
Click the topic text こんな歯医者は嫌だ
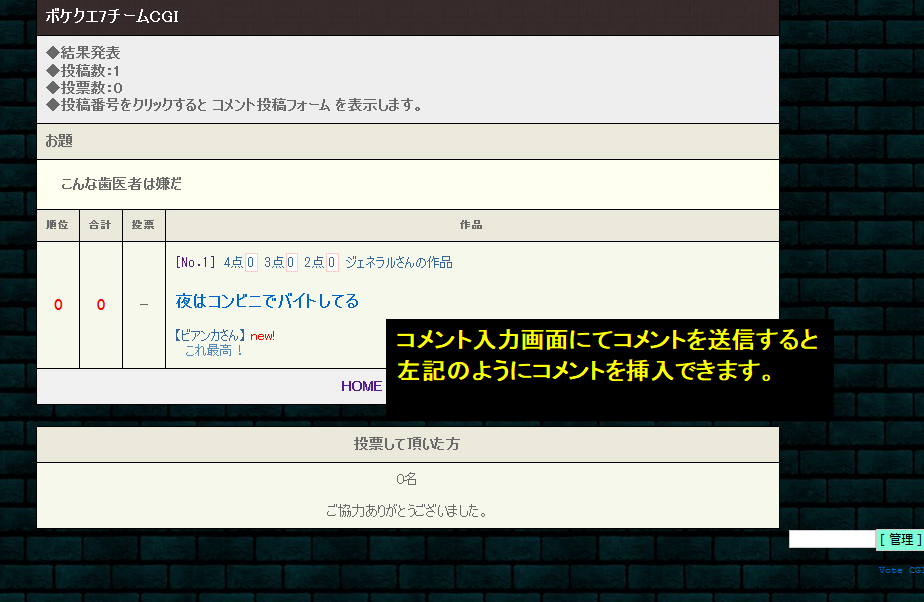tap(121, 184)
